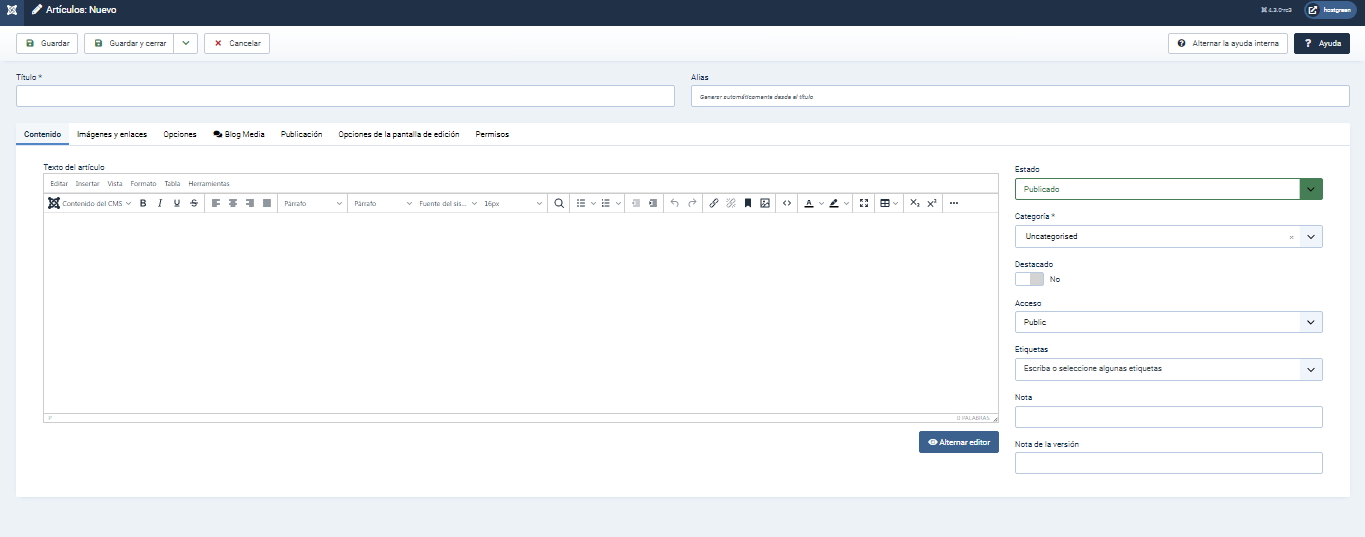
Task: Open source code view icon
Action: (787, 203)
